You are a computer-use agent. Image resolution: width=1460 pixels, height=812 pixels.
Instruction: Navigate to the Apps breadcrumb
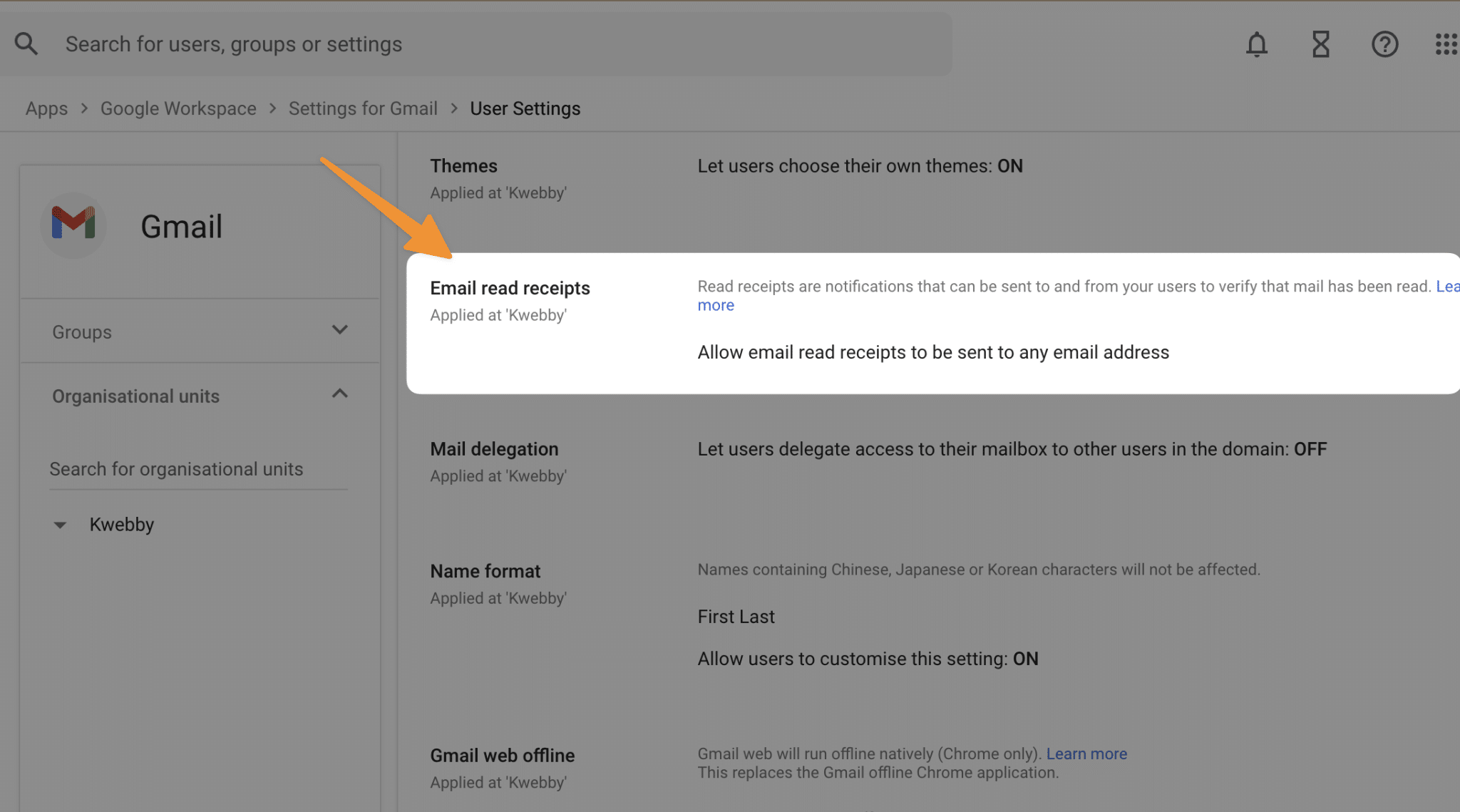tap(46, 108)
